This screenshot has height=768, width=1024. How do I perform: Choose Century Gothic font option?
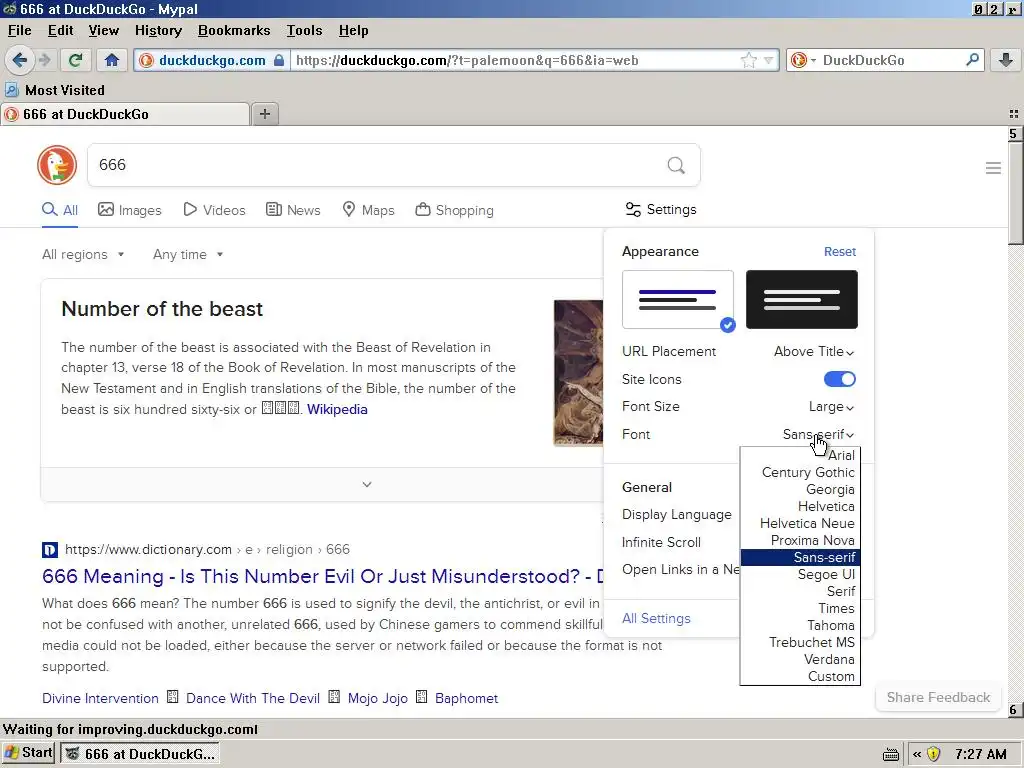[x=800, y=472]
